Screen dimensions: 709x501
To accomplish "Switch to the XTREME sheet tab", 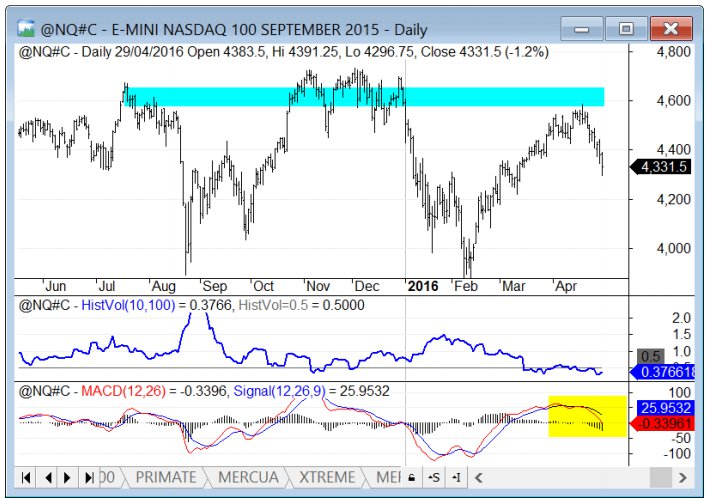I will pos(327,477).
